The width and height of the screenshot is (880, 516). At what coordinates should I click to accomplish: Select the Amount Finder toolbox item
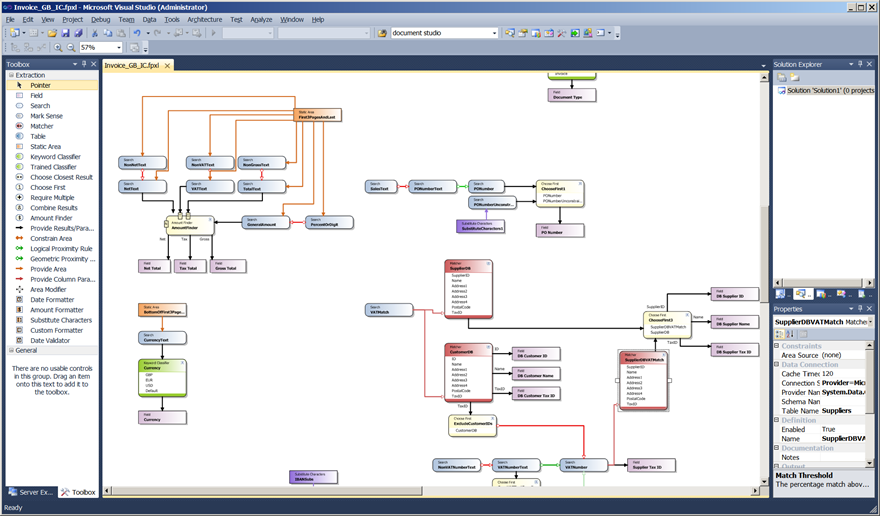point(51,218)
